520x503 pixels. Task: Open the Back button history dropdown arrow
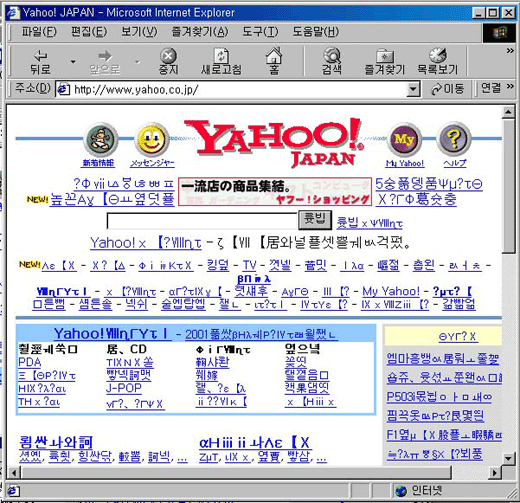(73, 62)
